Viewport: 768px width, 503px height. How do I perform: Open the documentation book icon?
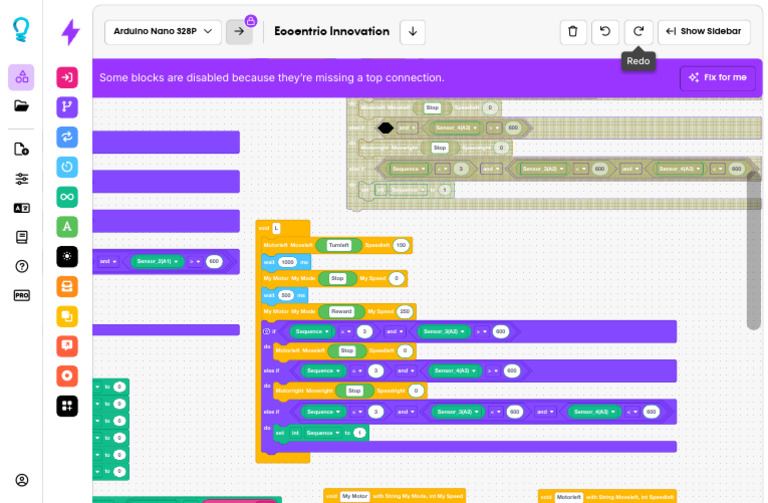[x=21, y=237]
